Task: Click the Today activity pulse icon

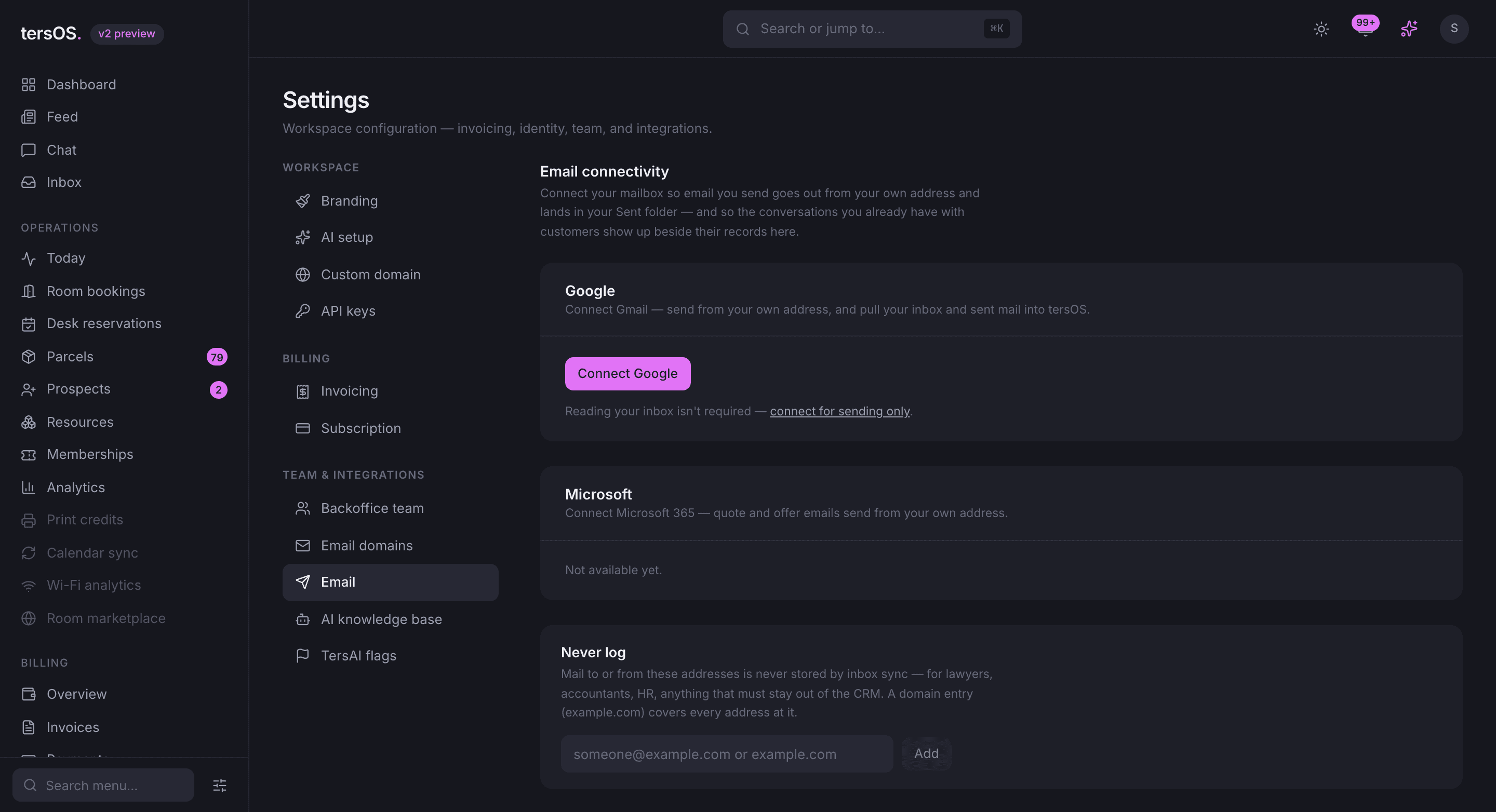Action: coord(29,258)
